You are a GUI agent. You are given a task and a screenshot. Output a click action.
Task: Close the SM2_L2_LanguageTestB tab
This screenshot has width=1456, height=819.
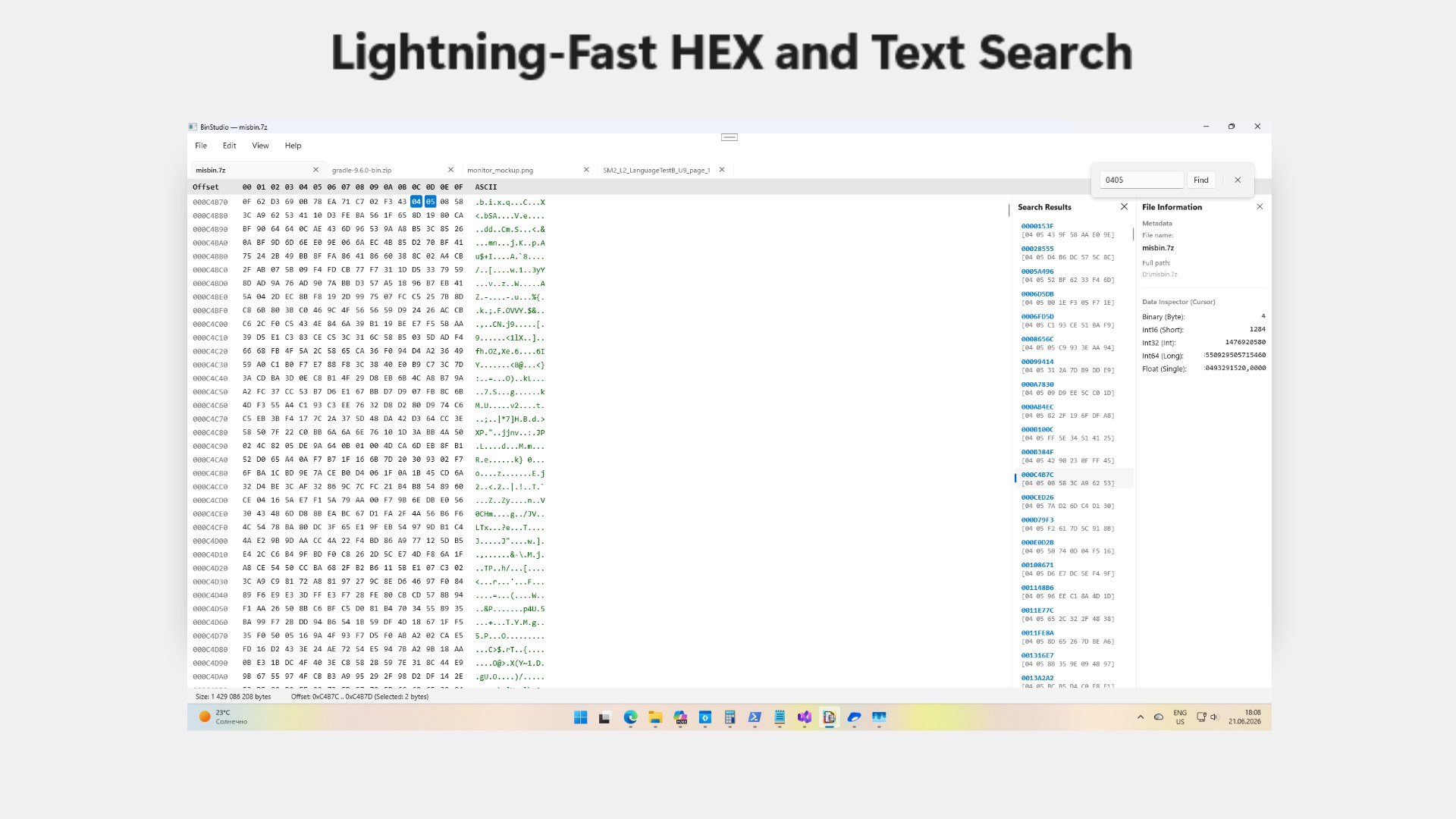(x=722, y=170)
